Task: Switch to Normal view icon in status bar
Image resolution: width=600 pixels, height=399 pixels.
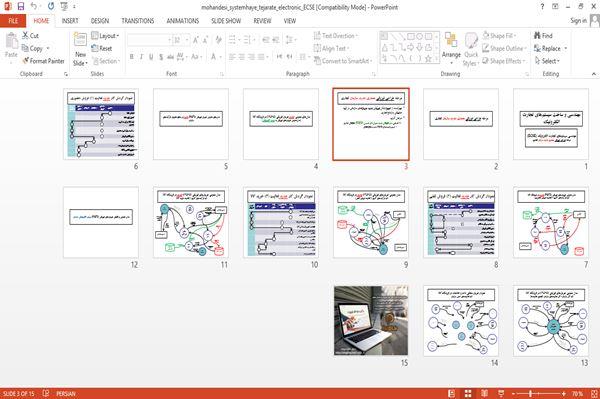Action: point(452,393)
